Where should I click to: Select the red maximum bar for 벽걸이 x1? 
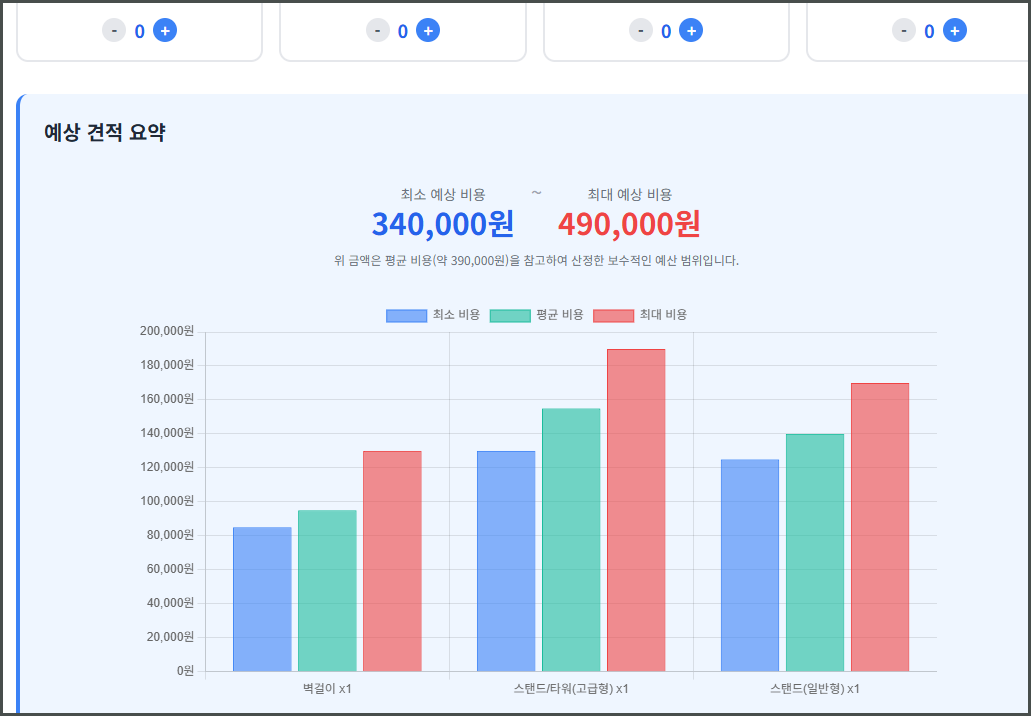tap(392, 560)
